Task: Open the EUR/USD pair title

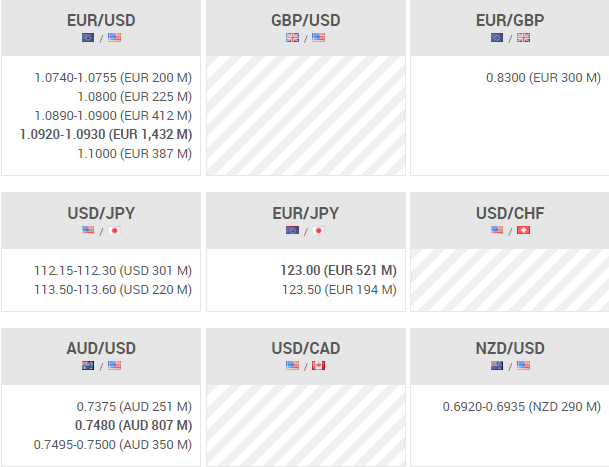Action: [101, 20]
